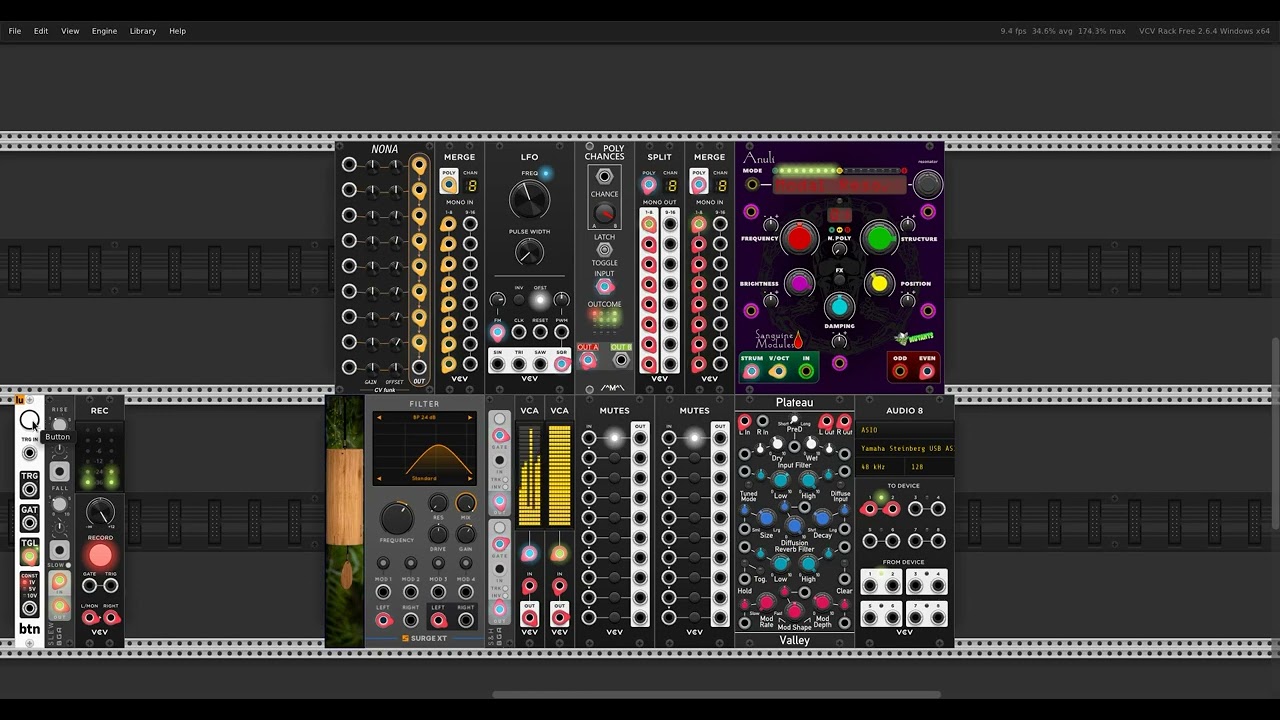Click the LFO FREQ knob
Image resolution: width=1280 pixels, height=720 pixels.
[x=529, y=198]
